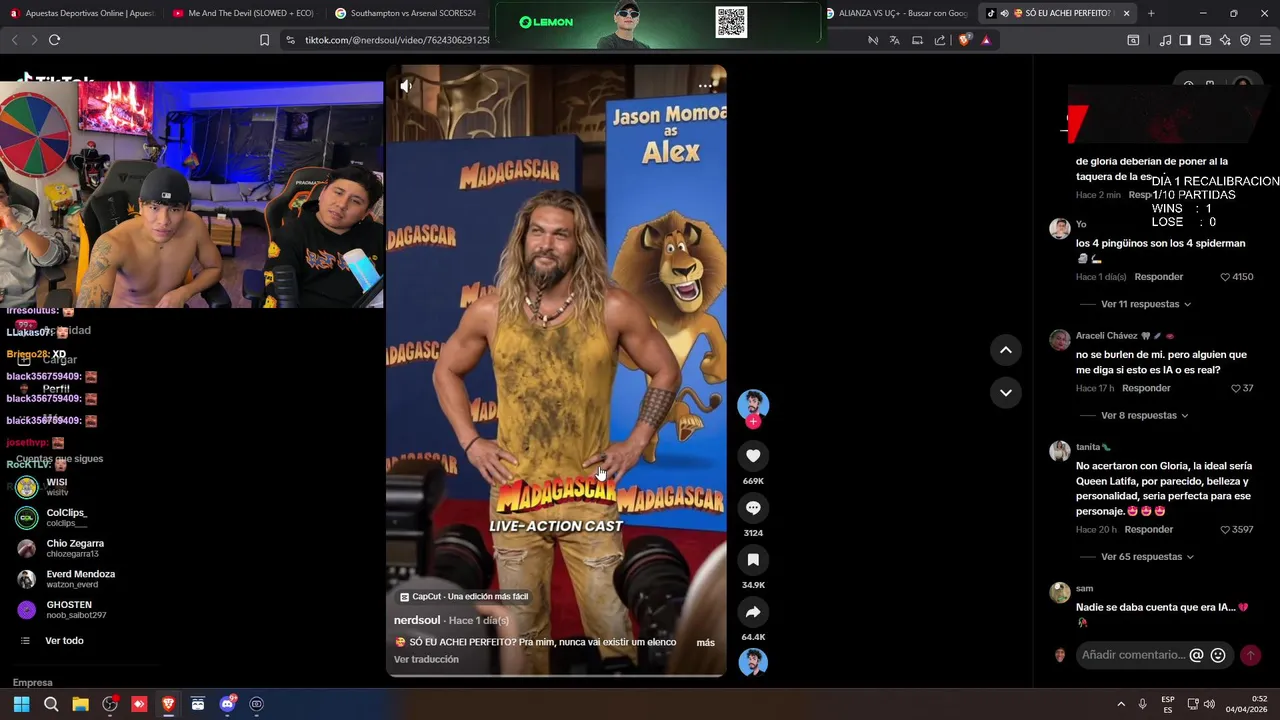Image resolution: width=1280 pixels, height=720 pixels.
Task: Expand the followed list with Ver todo
Action: click(x=64, y=641)
